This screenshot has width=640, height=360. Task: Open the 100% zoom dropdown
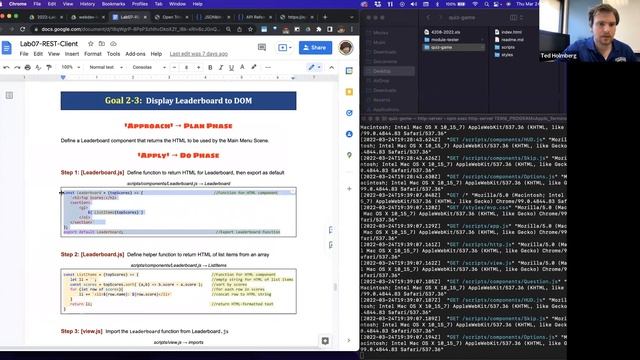pyautogui.click(x=70, y=67)
